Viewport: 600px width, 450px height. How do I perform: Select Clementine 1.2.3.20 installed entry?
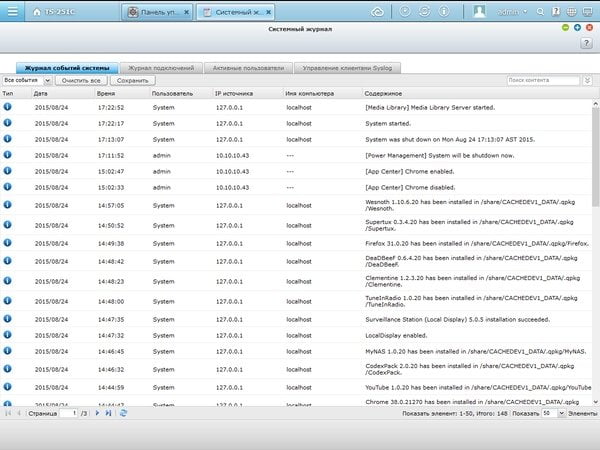296,281
